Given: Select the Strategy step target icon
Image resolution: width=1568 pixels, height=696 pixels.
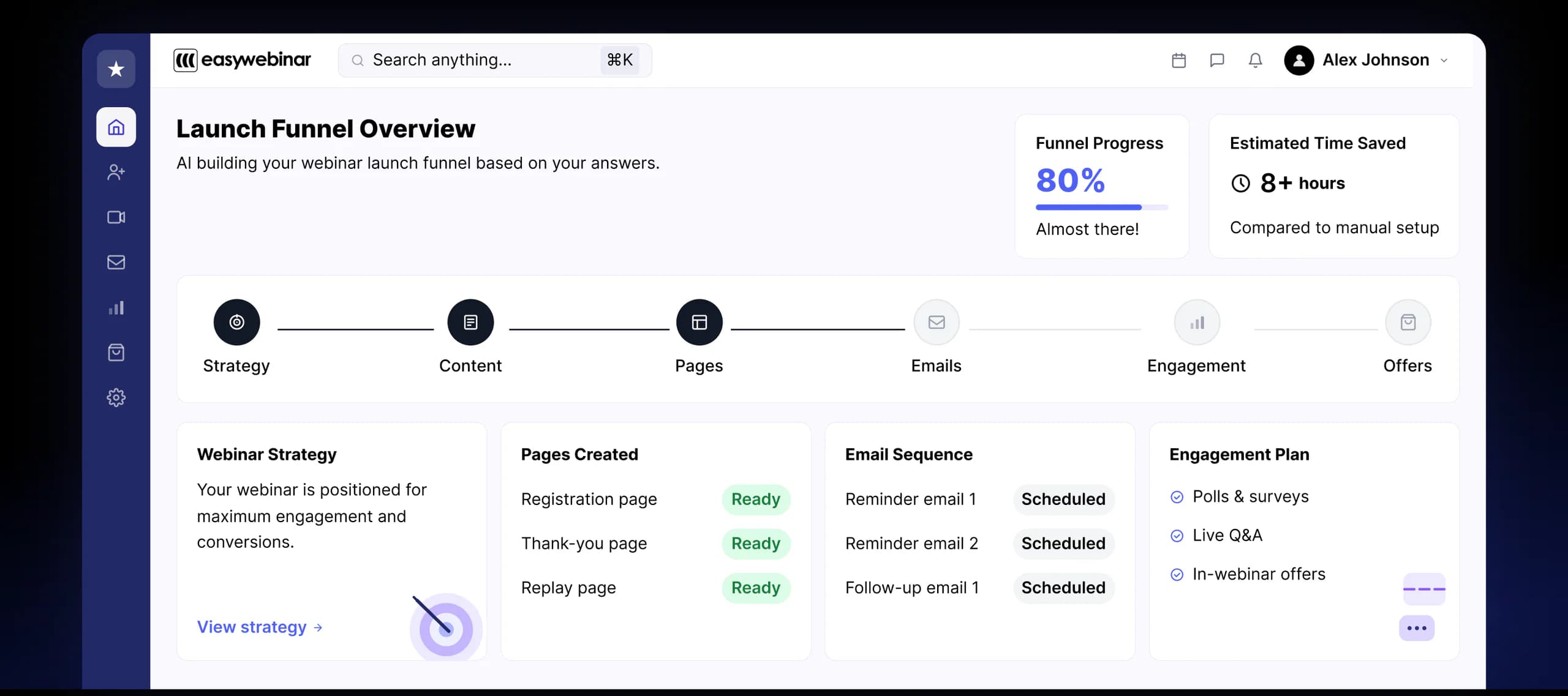Looking at the screenshot, I should 236,322.
